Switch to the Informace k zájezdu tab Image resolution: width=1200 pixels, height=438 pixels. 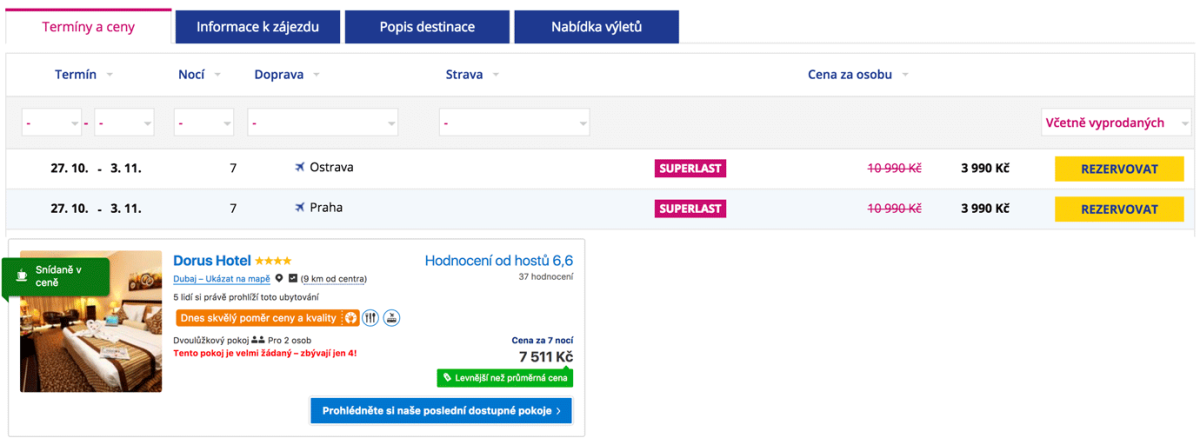pyautogui.click(x=257, y=27)
